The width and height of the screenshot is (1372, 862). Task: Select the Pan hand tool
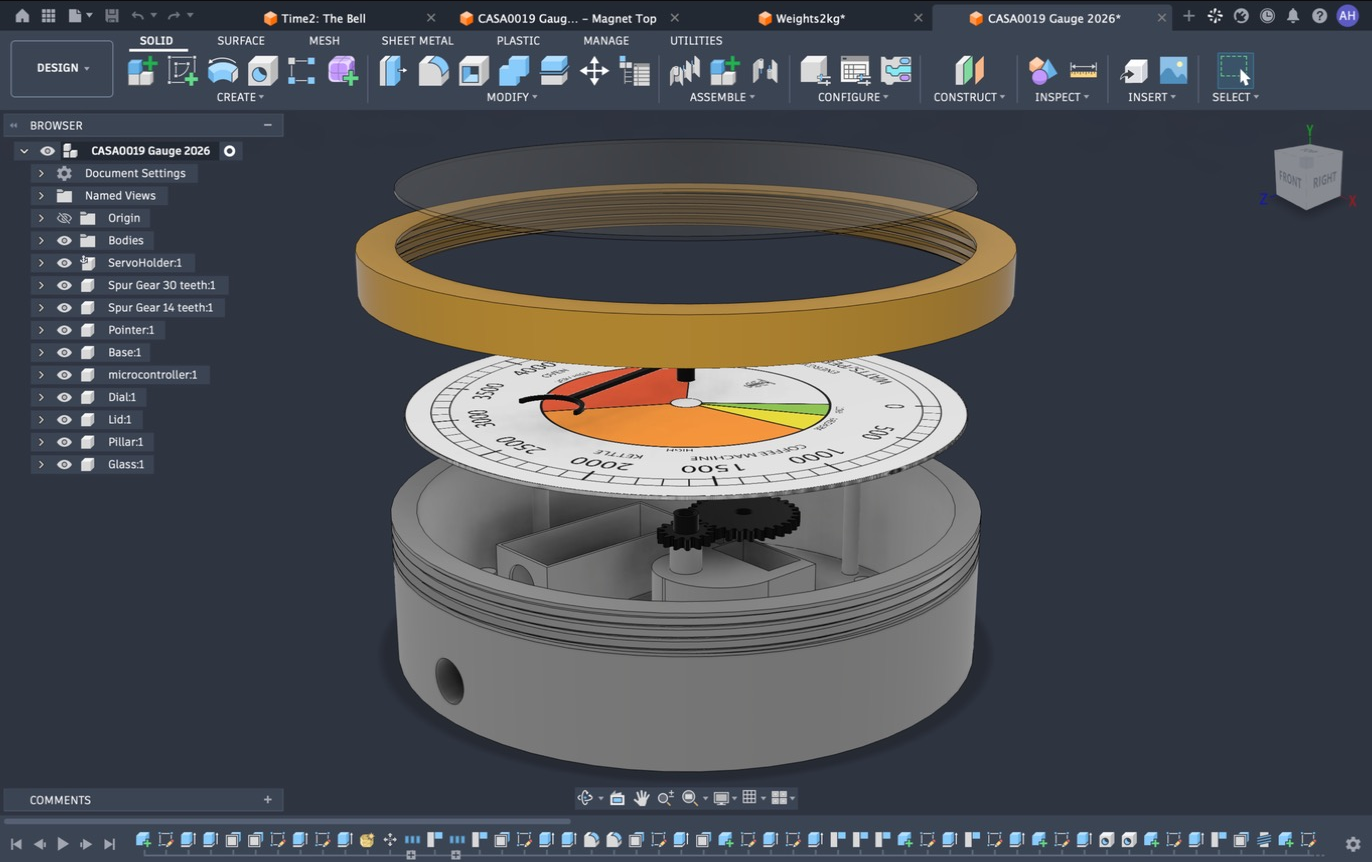(x=641, y=798)
